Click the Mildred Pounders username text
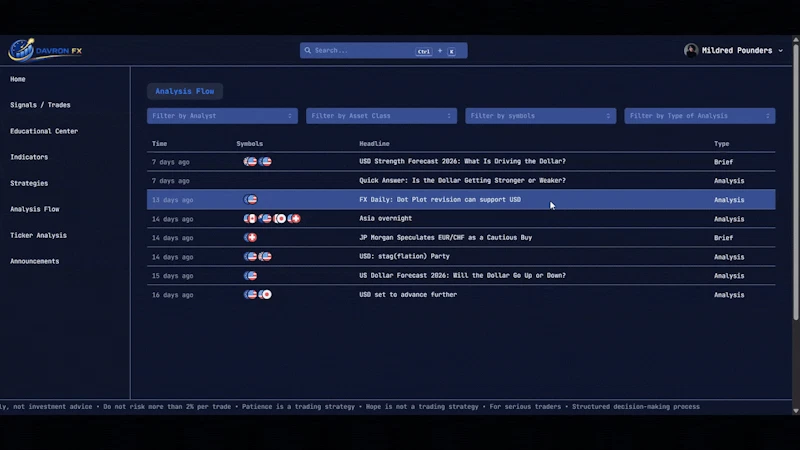The image size is (800, 450). (x=737, y=51)
